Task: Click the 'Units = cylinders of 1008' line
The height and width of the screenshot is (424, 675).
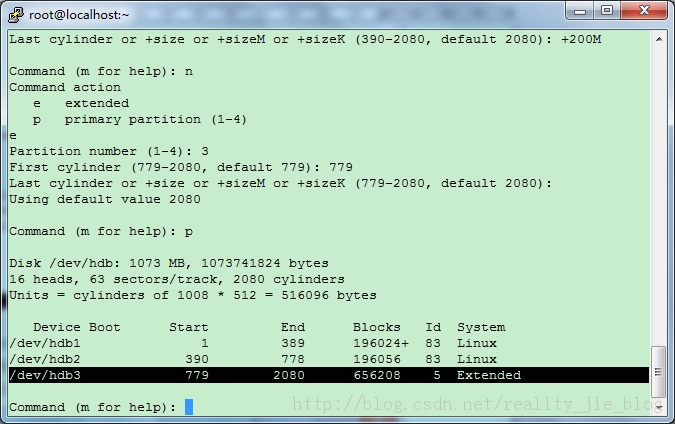Action: tap(193, 295)
